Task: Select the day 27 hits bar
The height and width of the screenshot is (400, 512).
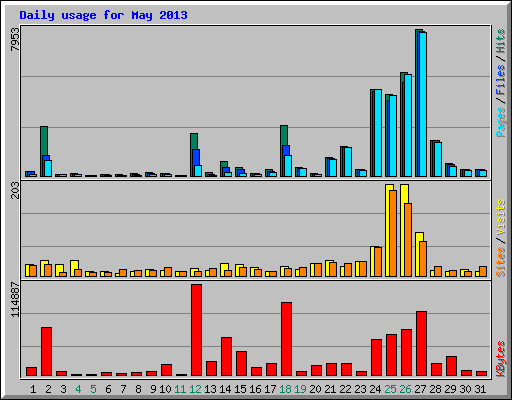Action: 419,103
